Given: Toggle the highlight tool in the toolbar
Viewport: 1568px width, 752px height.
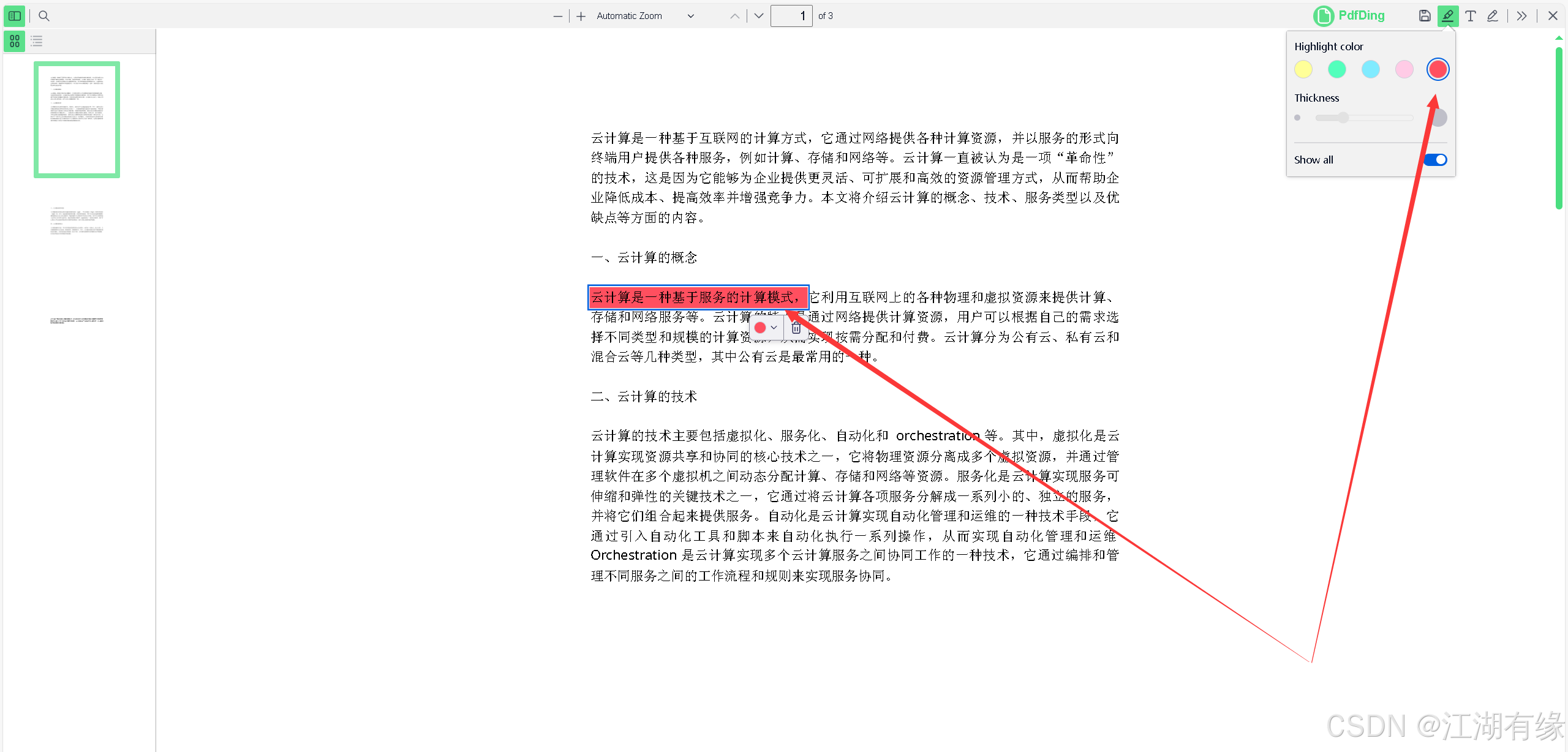Looking at the screenshot, I should [1448, 16].
